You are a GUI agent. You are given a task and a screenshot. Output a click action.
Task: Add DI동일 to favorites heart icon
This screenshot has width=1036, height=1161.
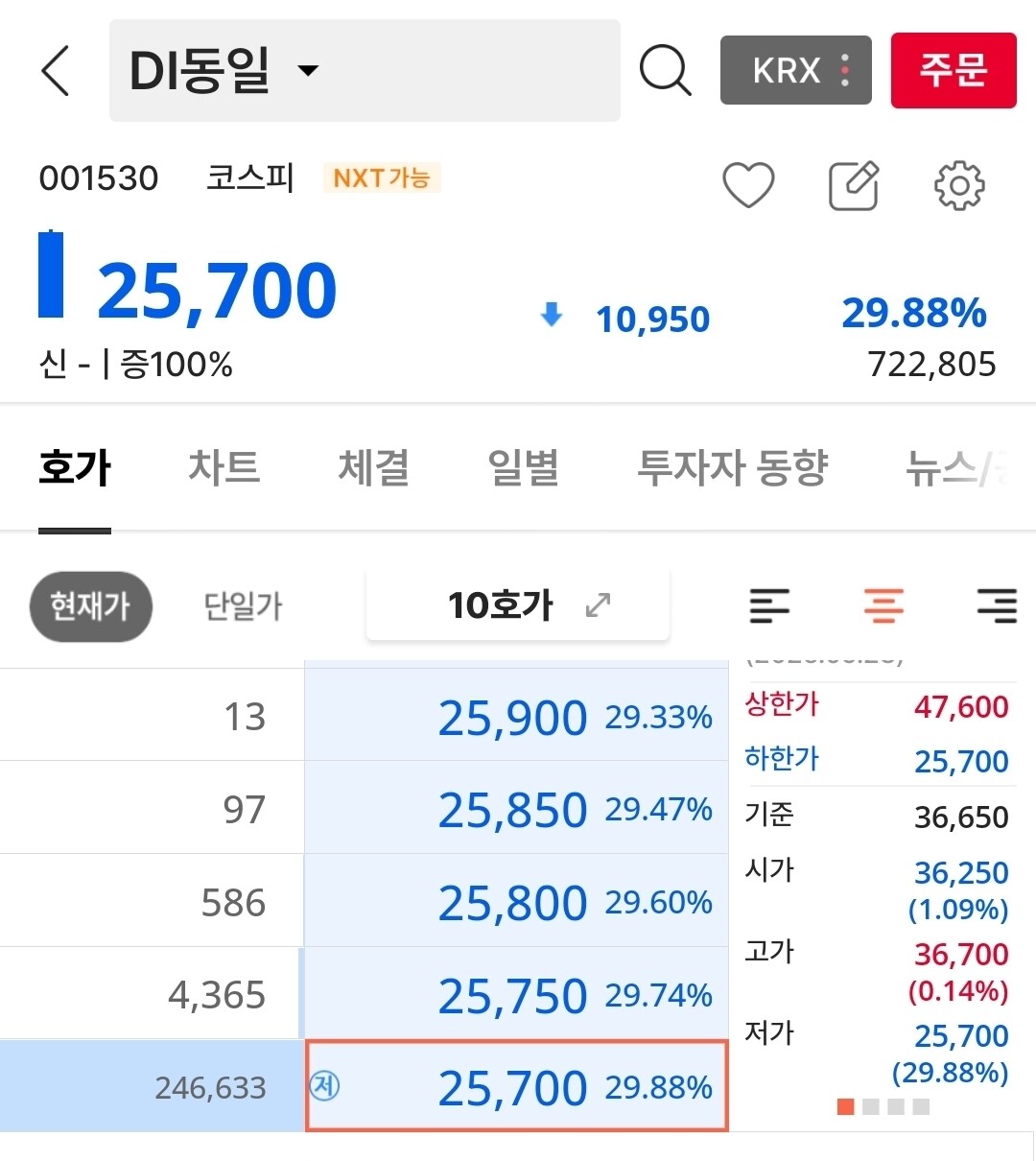click(x=748, y=184)
